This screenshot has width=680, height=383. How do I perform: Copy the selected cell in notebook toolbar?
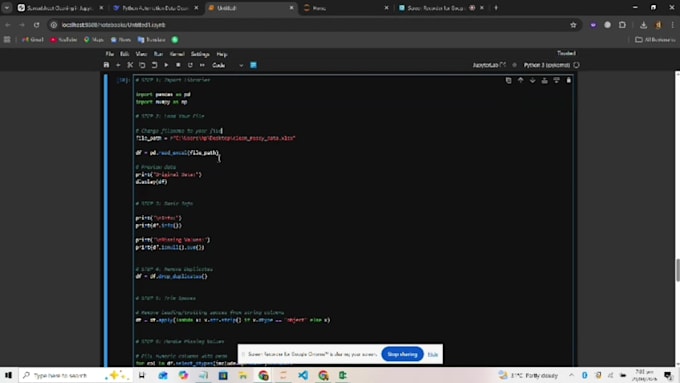click(x=142, y=65)
